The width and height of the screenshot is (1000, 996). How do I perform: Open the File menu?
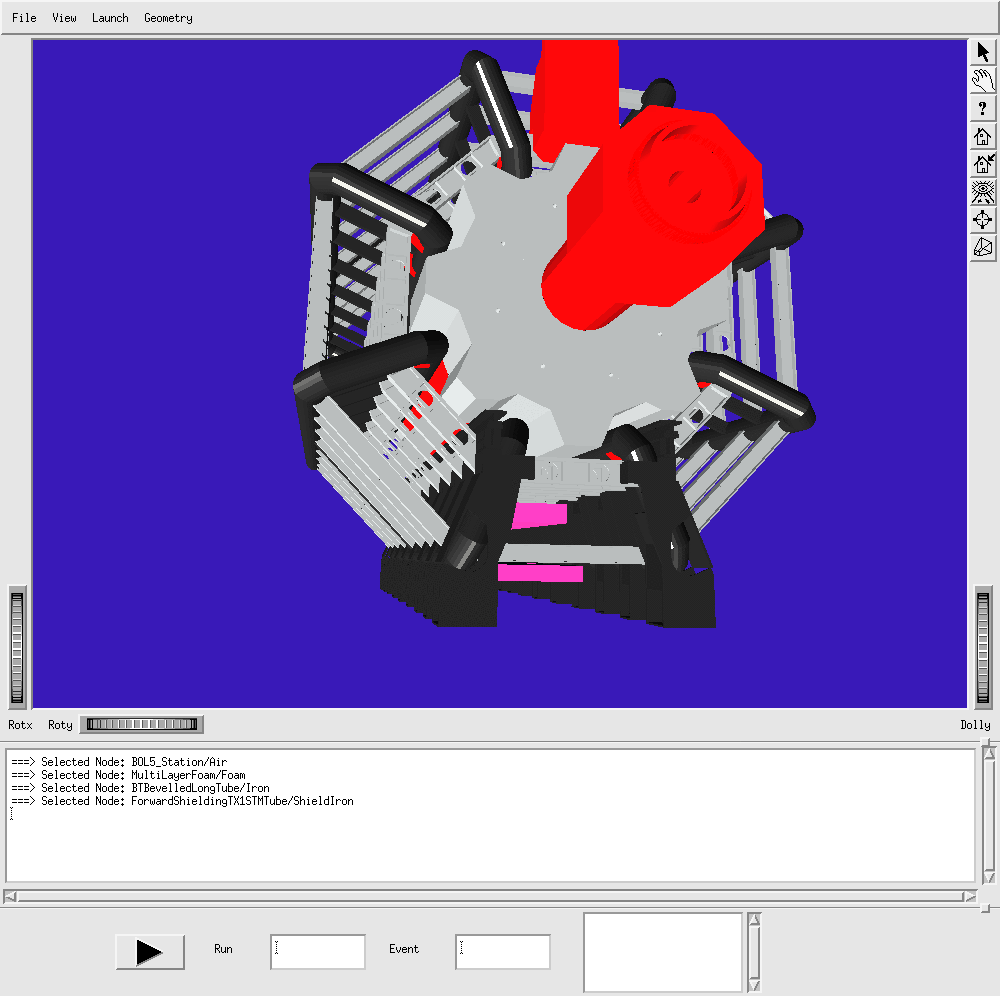click(x=24, y=18)
